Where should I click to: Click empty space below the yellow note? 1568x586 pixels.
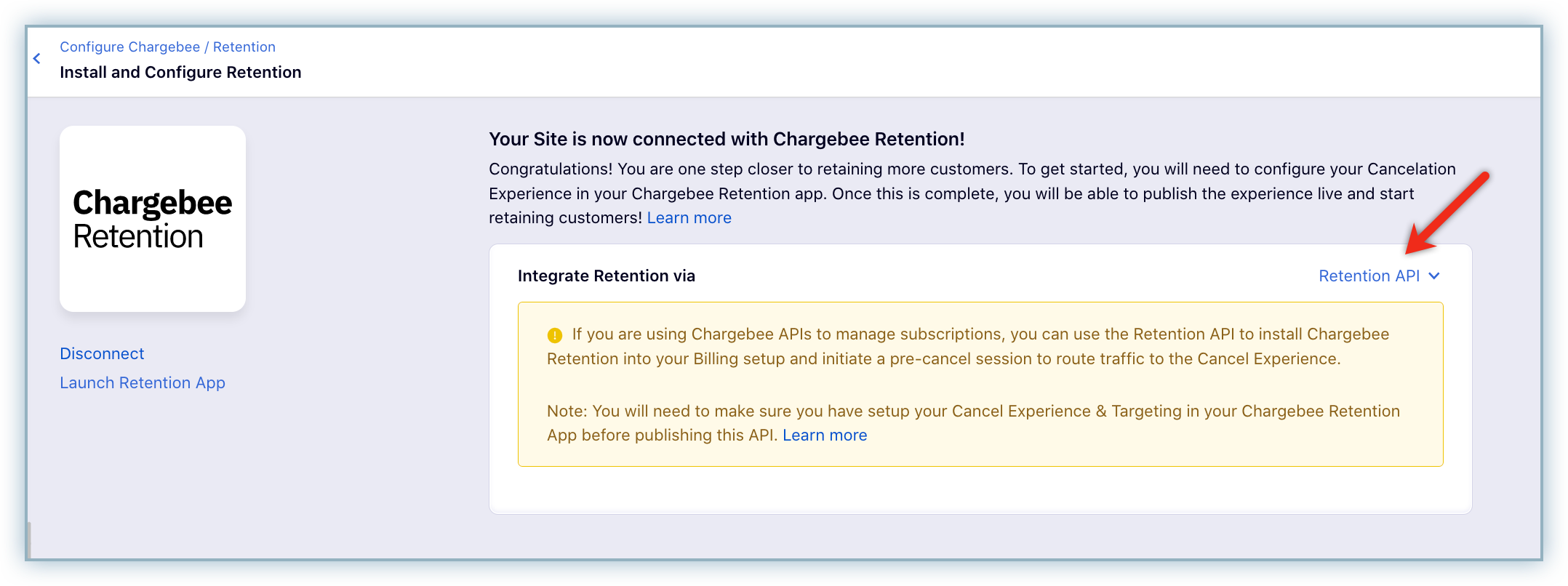pos(980,490)
